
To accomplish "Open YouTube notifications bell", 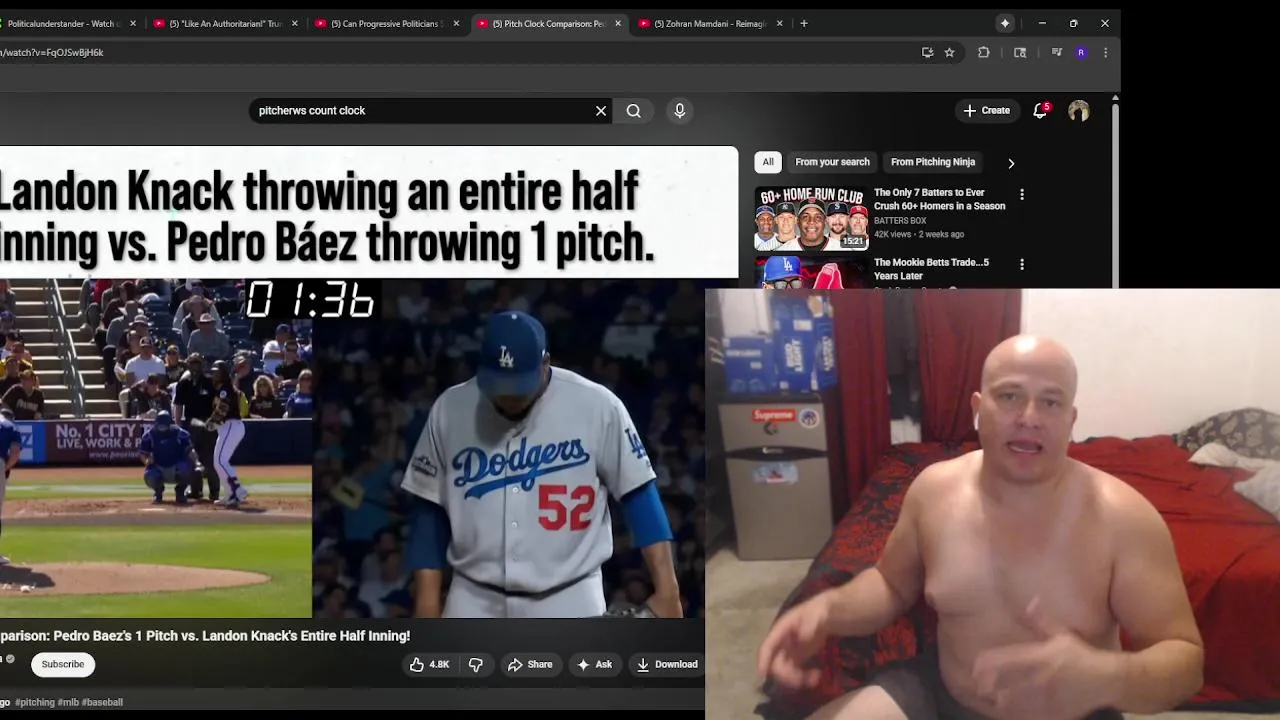I will pyautogui.click(x=1040, y=111).
